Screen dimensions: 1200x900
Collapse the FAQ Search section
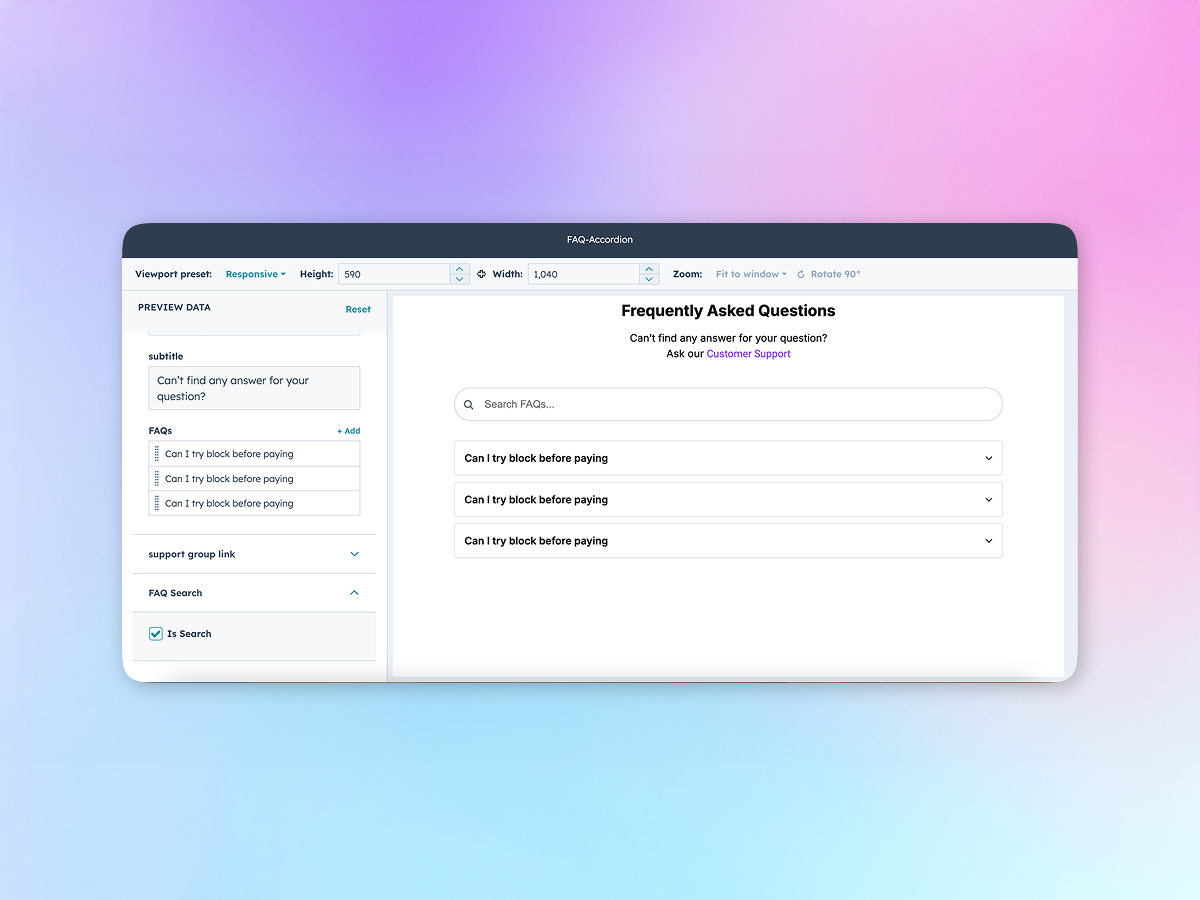[x=354, y=592]
